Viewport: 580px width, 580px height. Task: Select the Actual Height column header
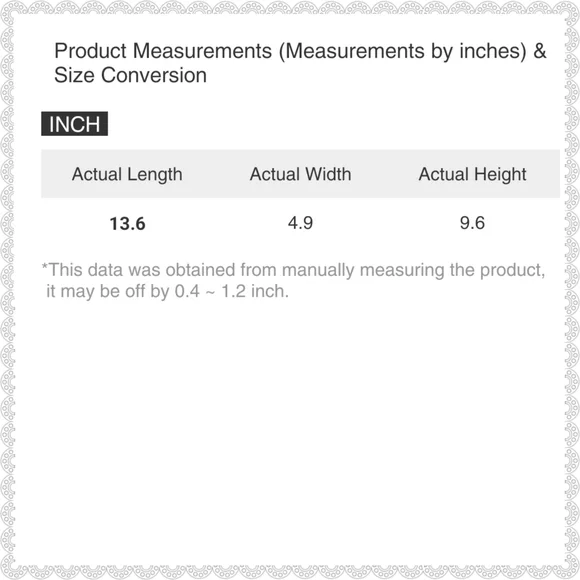[x=472, y=174]
